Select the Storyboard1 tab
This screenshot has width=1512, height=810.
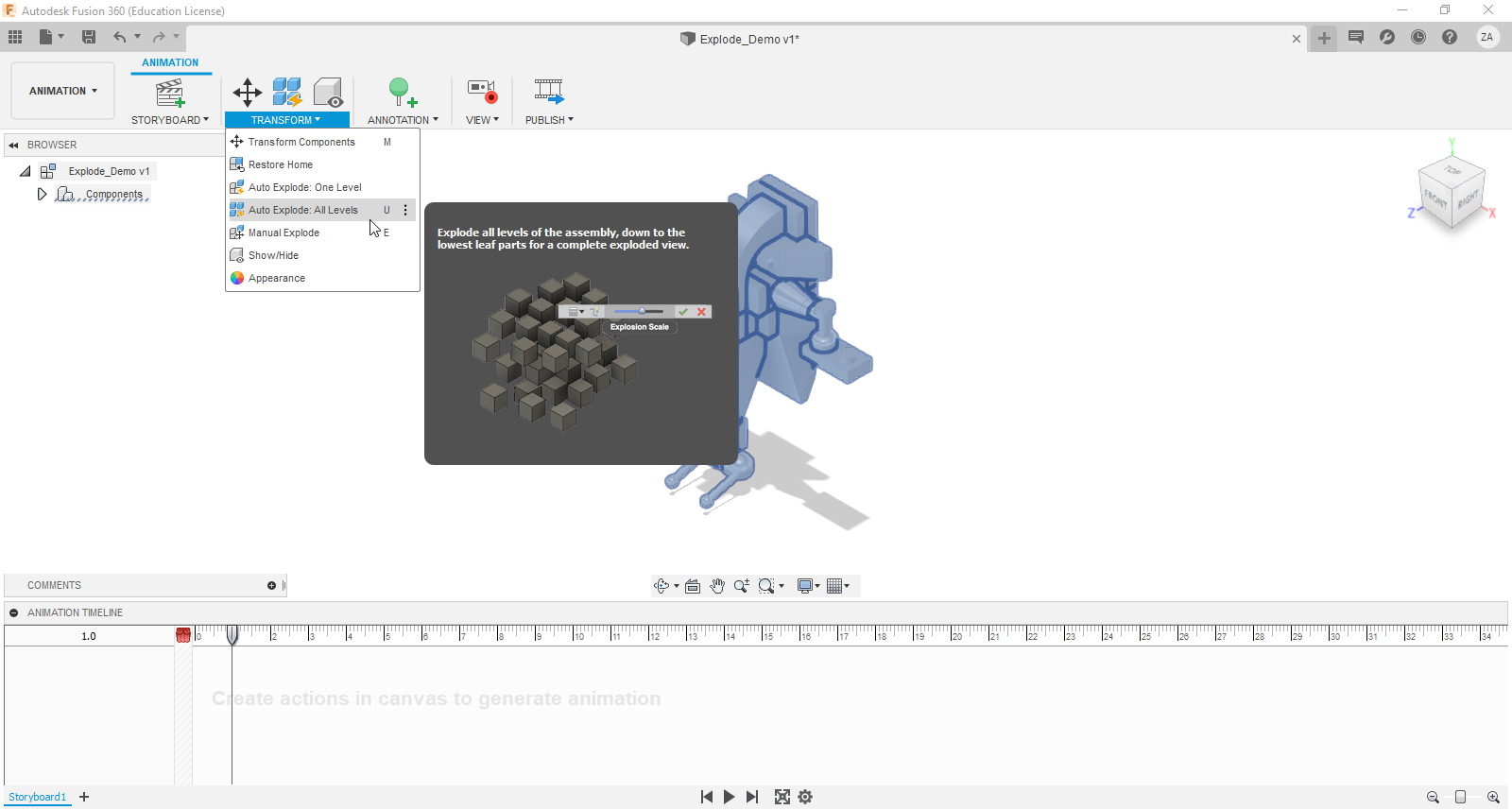coord(38,797)
